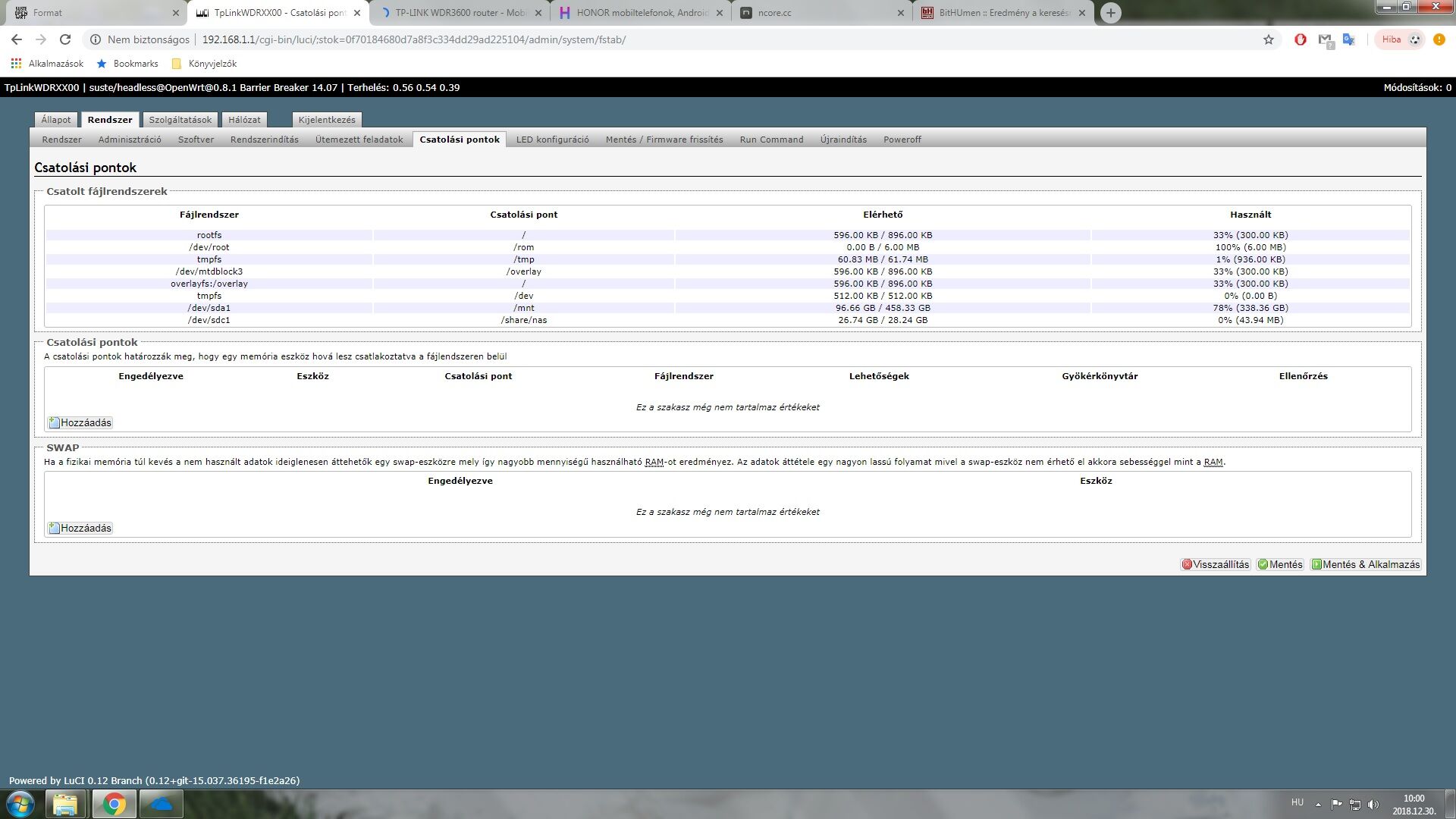Open the network tray icon
Image resolution: width=1456 pixels, height=819 pixels.
pyautogui.click(x=1355, y=804)
